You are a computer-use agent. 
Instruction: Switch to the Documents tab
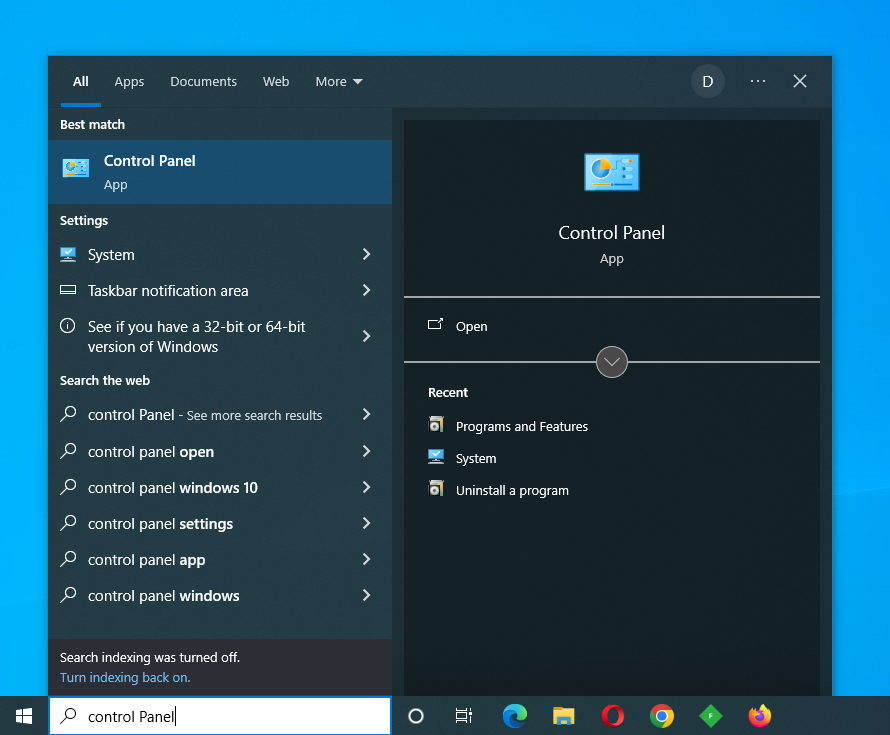[203, 82]
